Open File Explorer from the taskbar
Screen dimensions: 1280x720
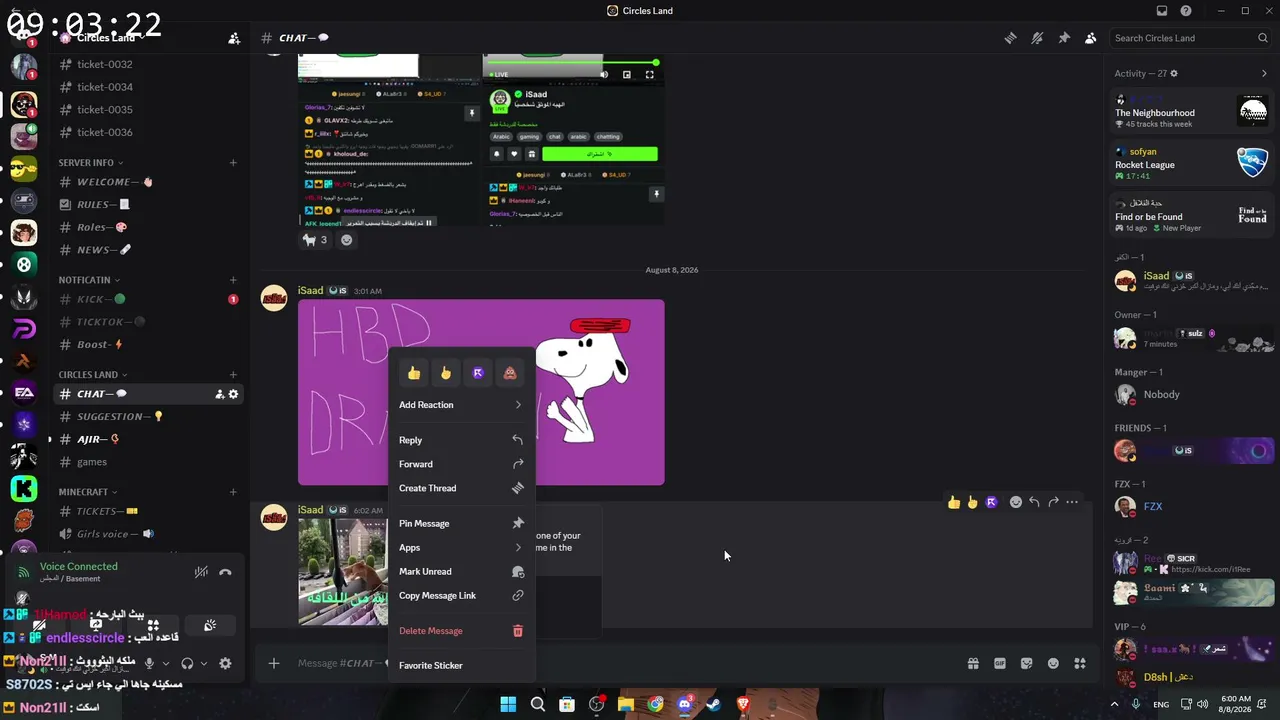coord(626,704)
